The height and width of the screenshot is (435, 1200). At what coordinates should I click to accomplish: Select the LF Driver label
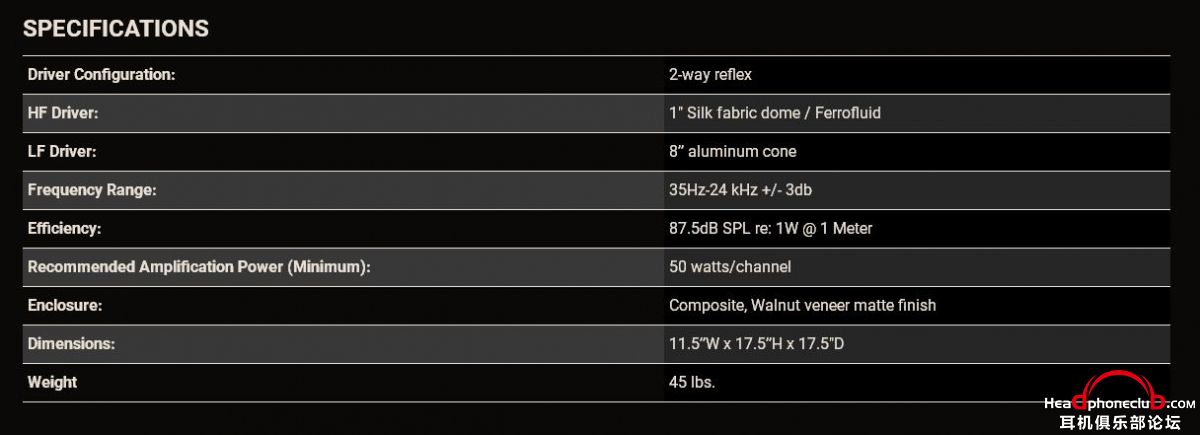click(x=61, y=152)
